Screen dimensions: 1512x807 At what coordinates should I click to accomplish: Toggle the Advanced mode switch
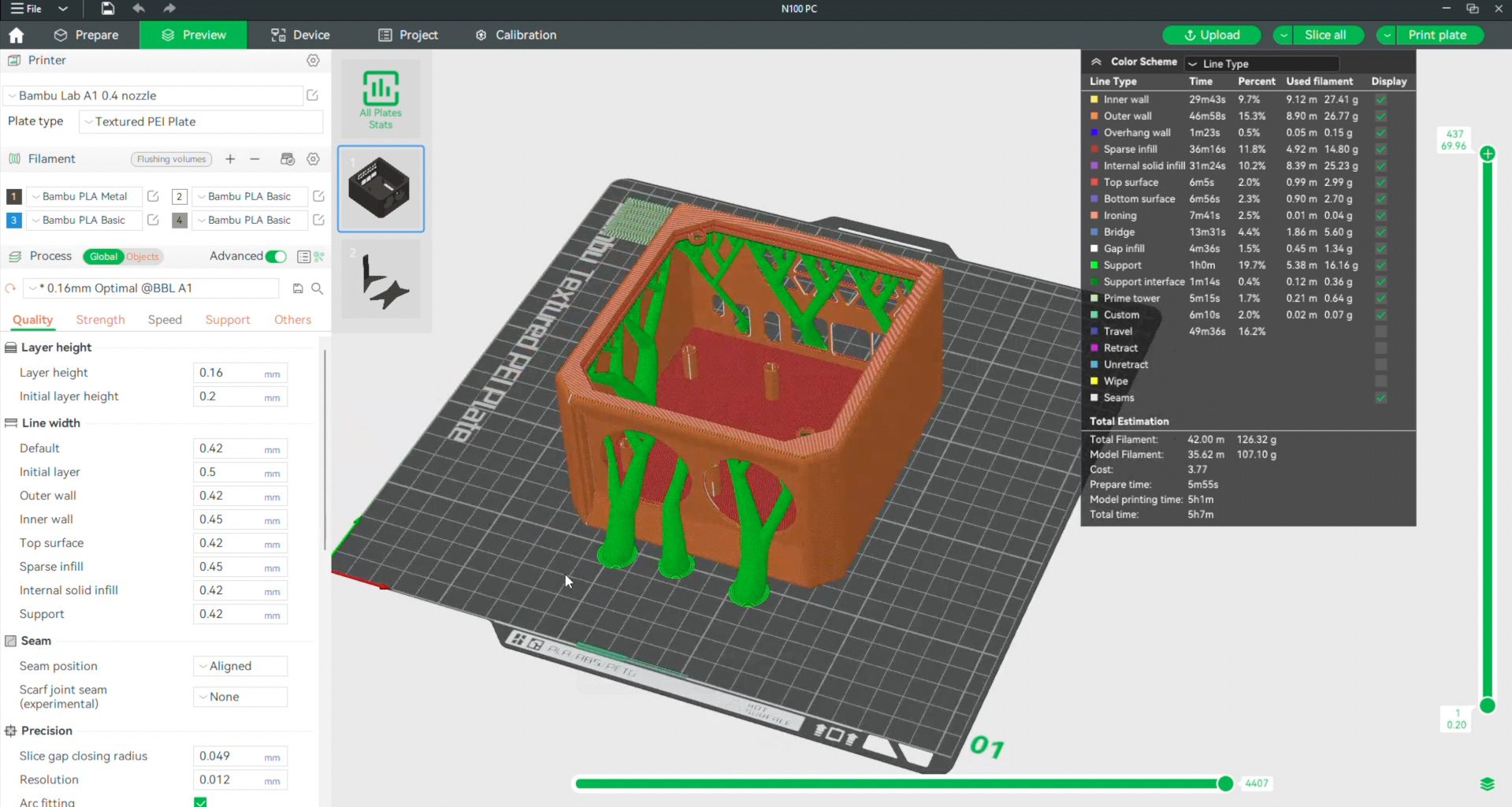click(276, 256)
